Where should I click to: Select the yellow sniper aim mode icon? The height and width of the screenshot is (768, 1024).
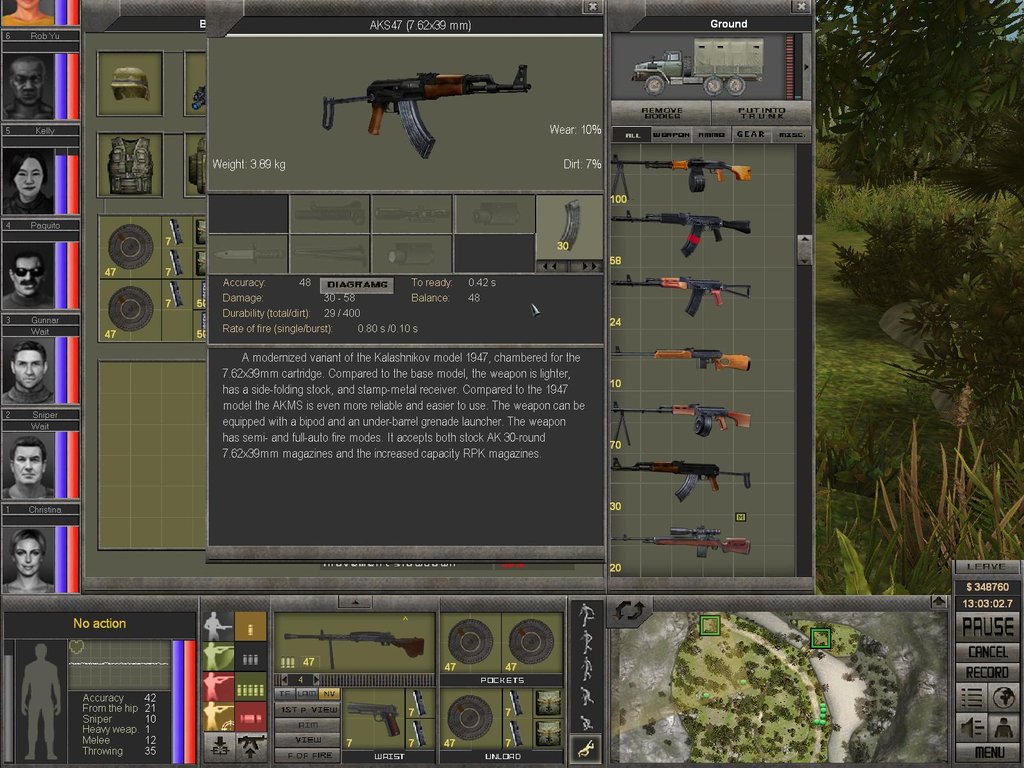(x=218, y=716)
